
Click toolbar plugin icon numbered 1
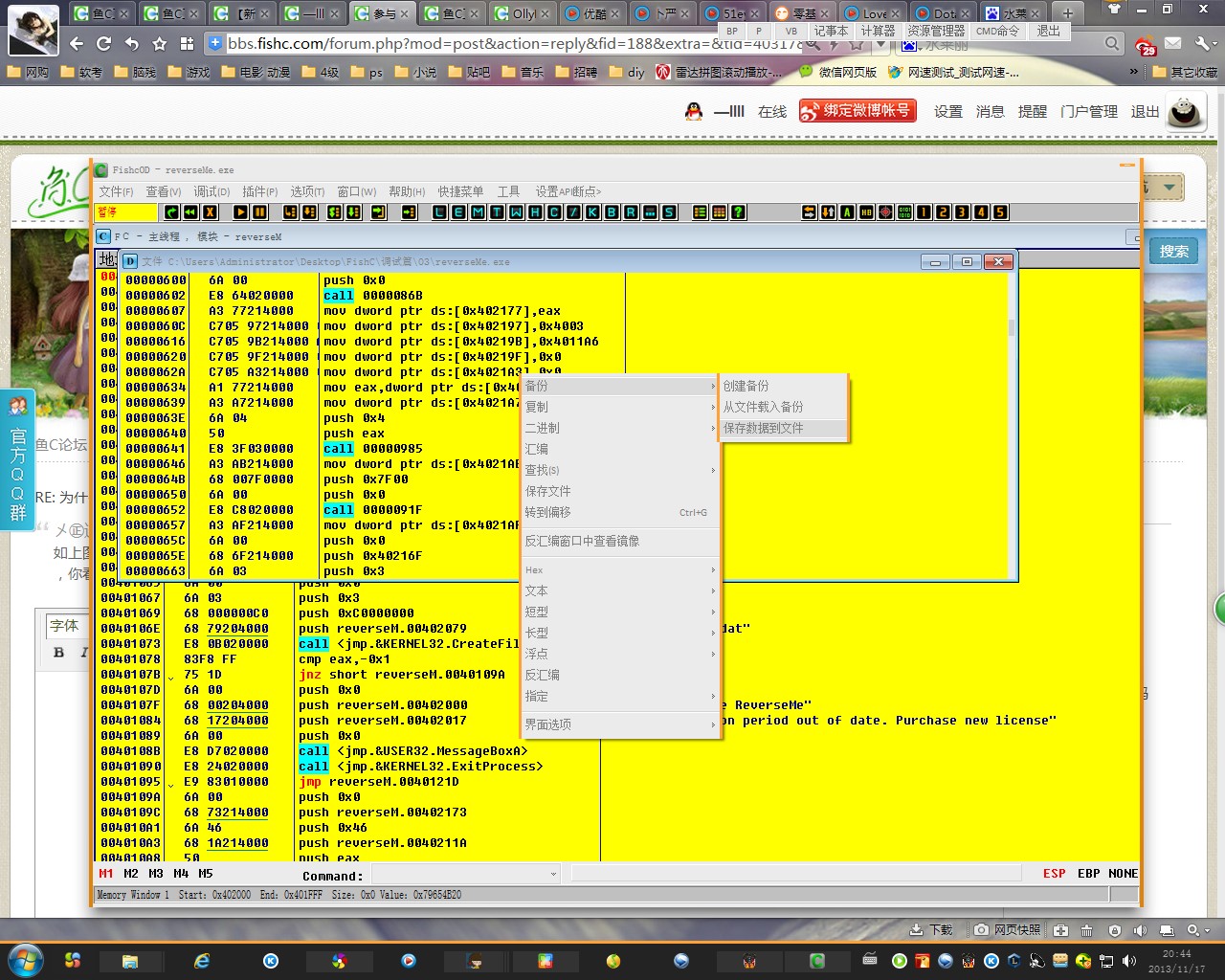click(x=924, y=212)
